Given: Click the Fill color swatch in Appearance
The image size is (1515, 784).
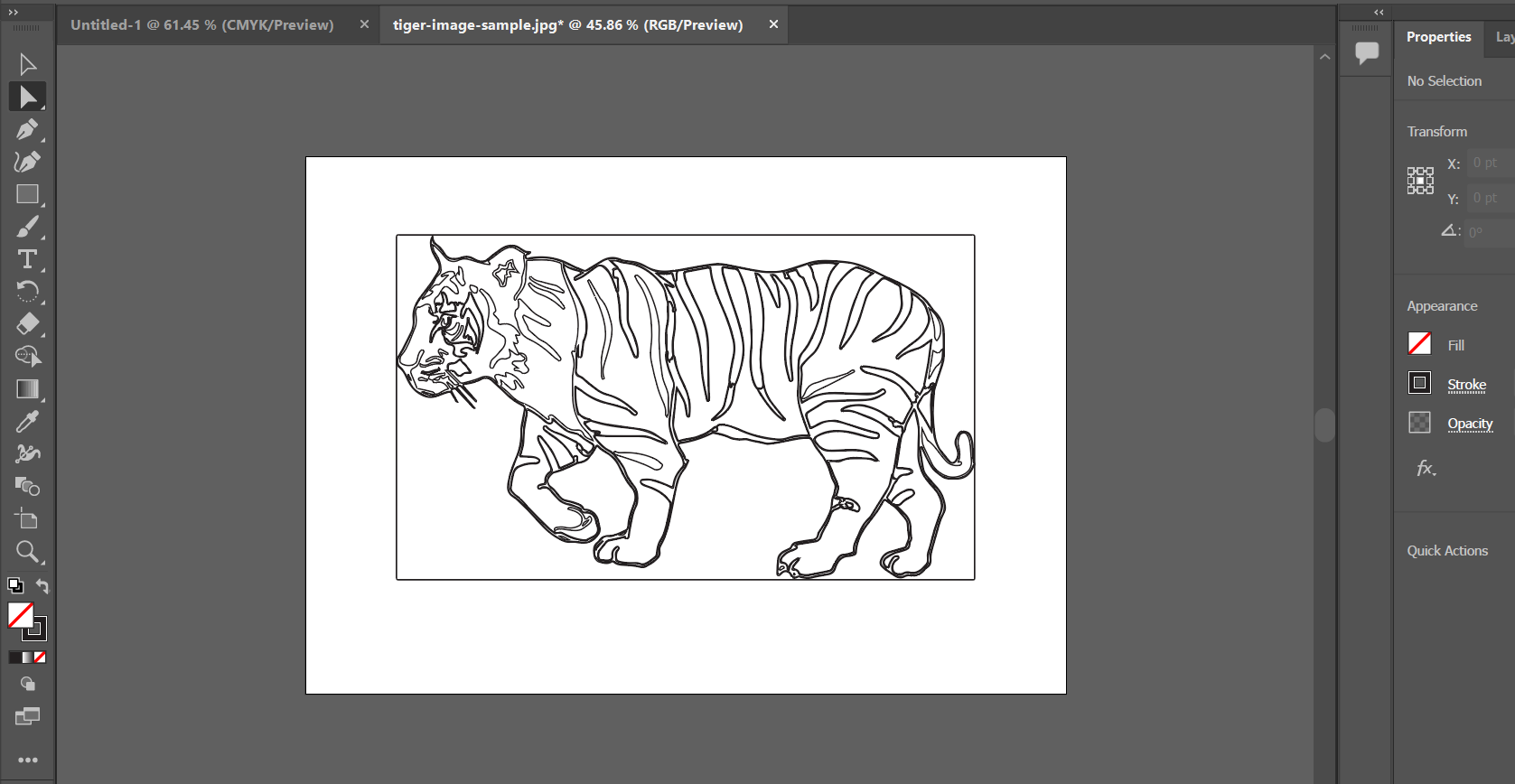Looking at the screenshot, I should coord(1419,344).
